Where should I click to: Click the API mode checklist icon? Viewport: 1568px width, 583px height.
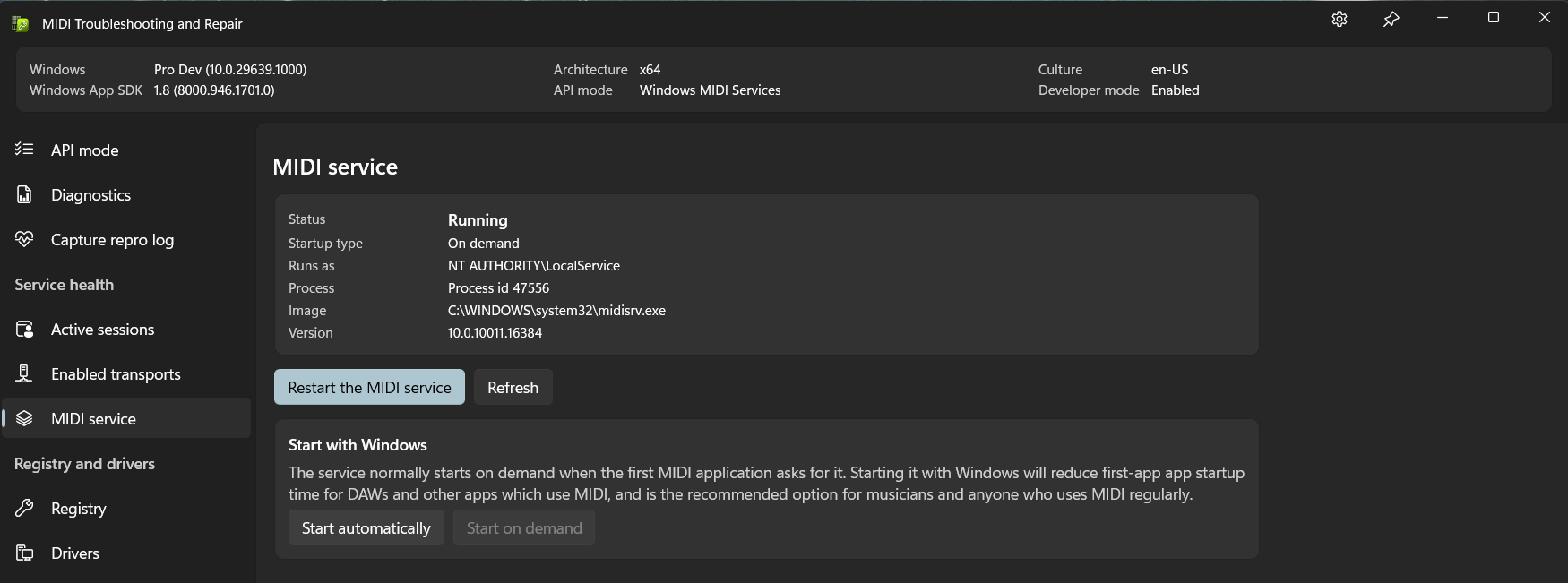(x=24, y=150)
